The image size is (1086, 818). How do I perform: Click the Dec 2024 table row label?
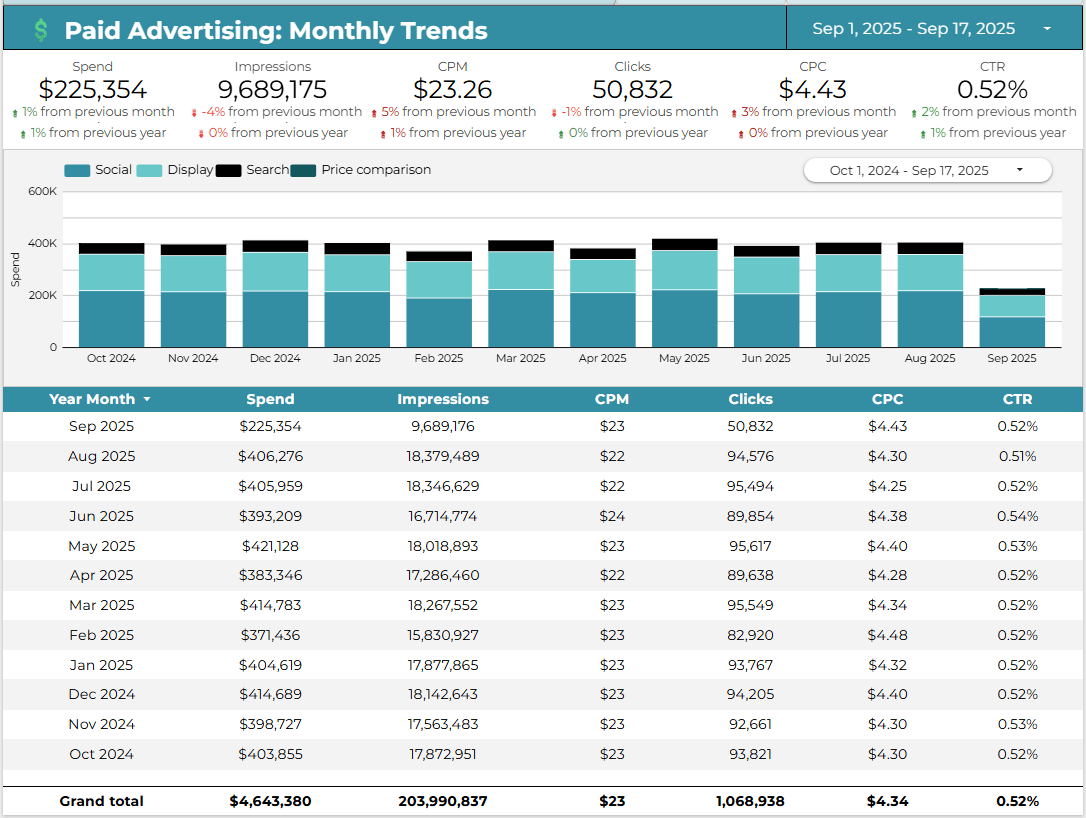[x=101, y=694]
